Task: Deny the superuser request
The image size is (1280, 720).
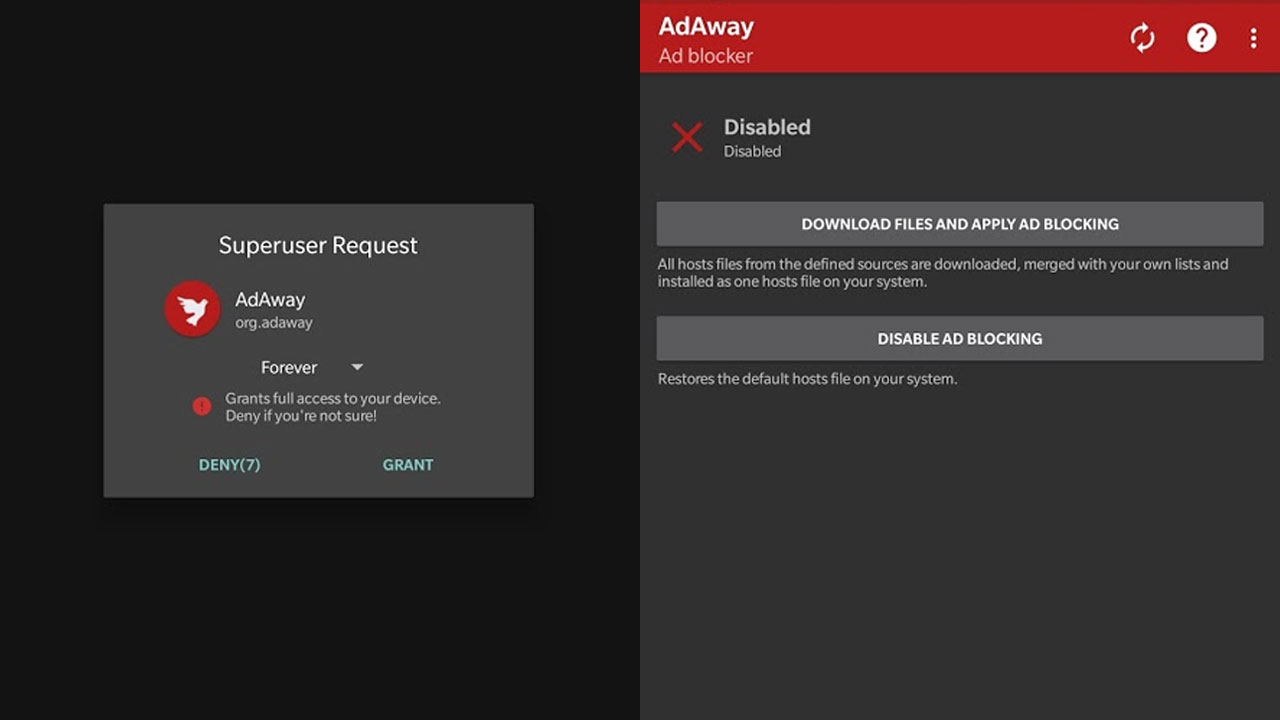Action: (x=229, y=464)
